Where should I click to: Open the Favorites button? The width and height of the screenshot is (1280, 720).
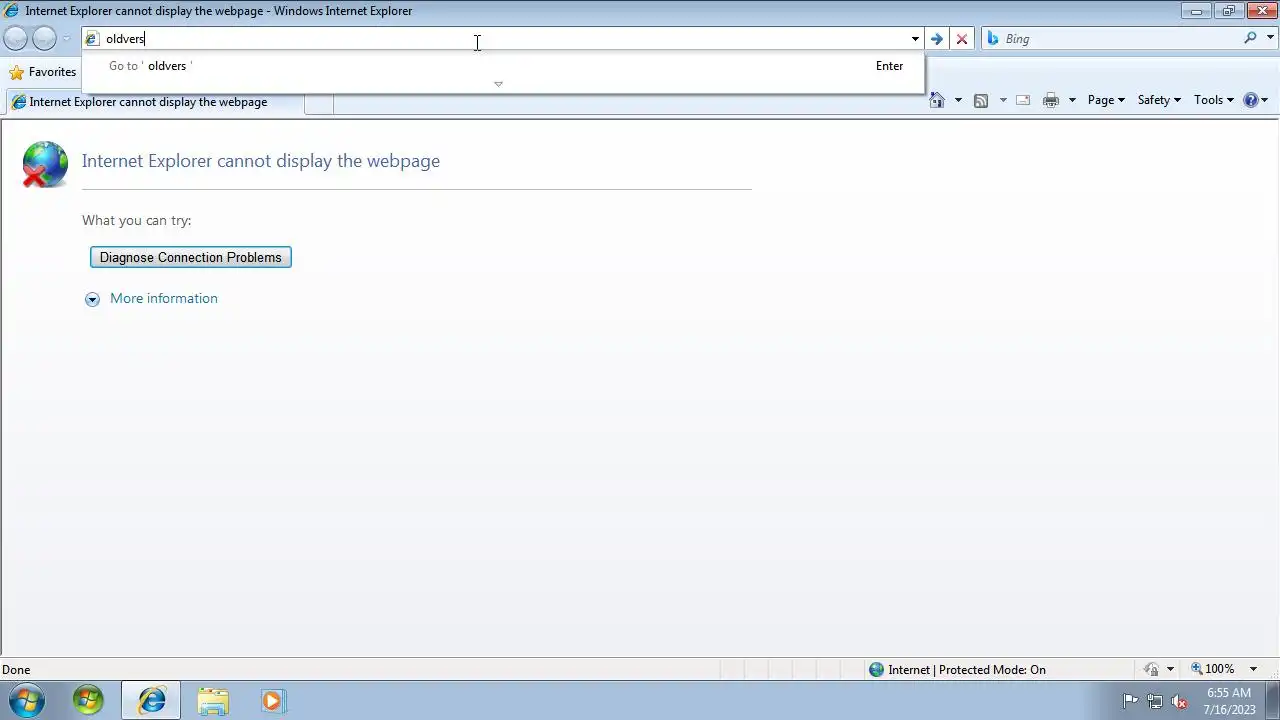point(42,72)
